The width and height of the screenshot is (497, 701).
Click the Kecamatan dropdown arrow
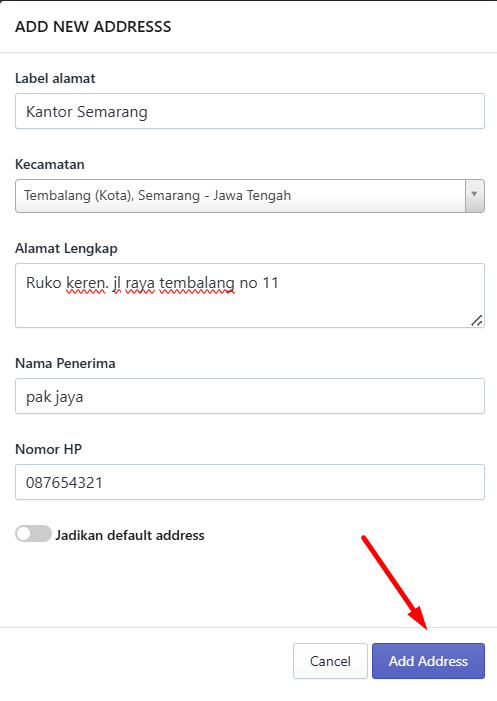[474, 196]
